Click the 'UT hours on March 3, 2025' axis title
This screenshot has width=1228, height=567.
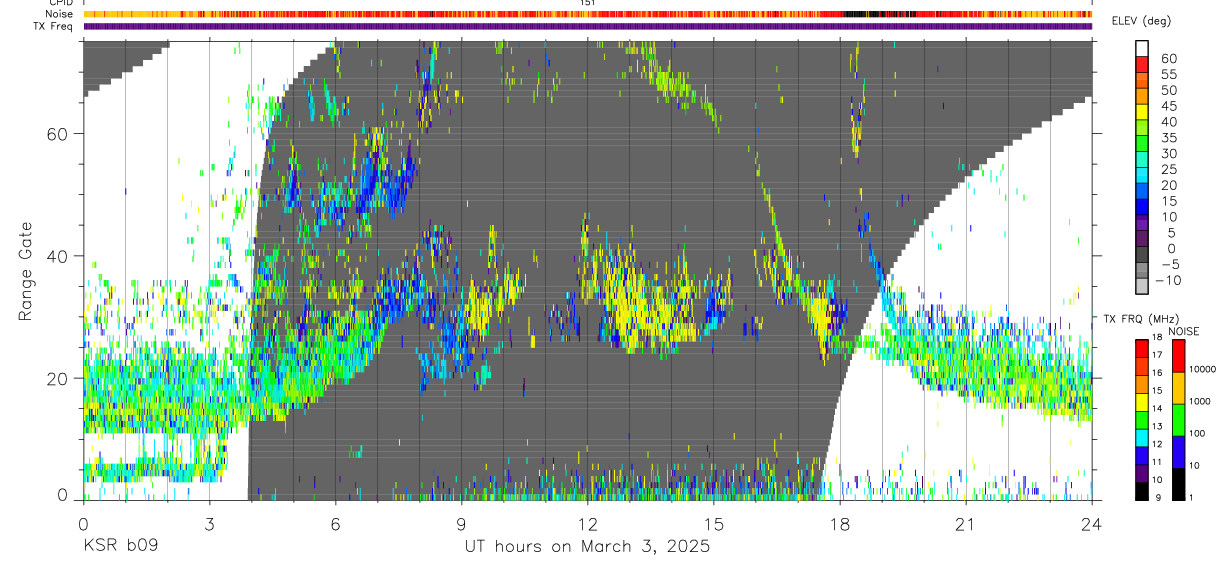coord(587,547)
